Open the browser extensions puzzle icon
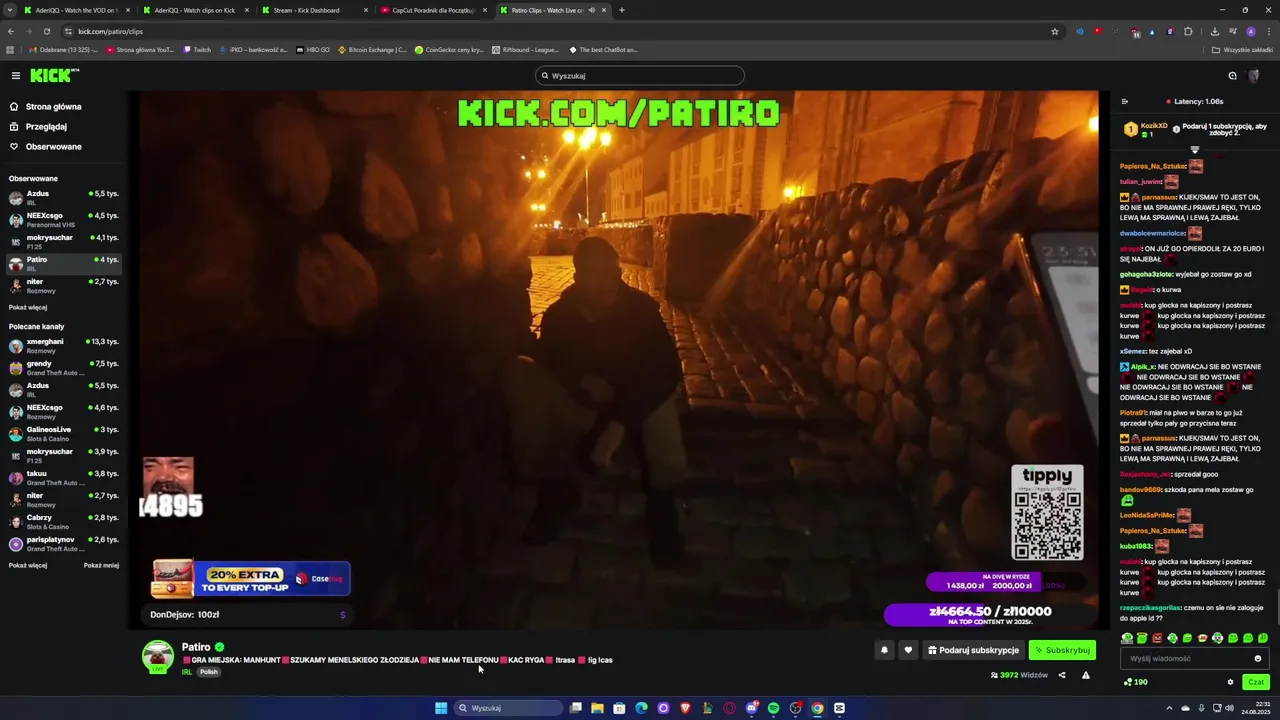This screenshot has height=720, width=1280. click(x=1188, y=31)
